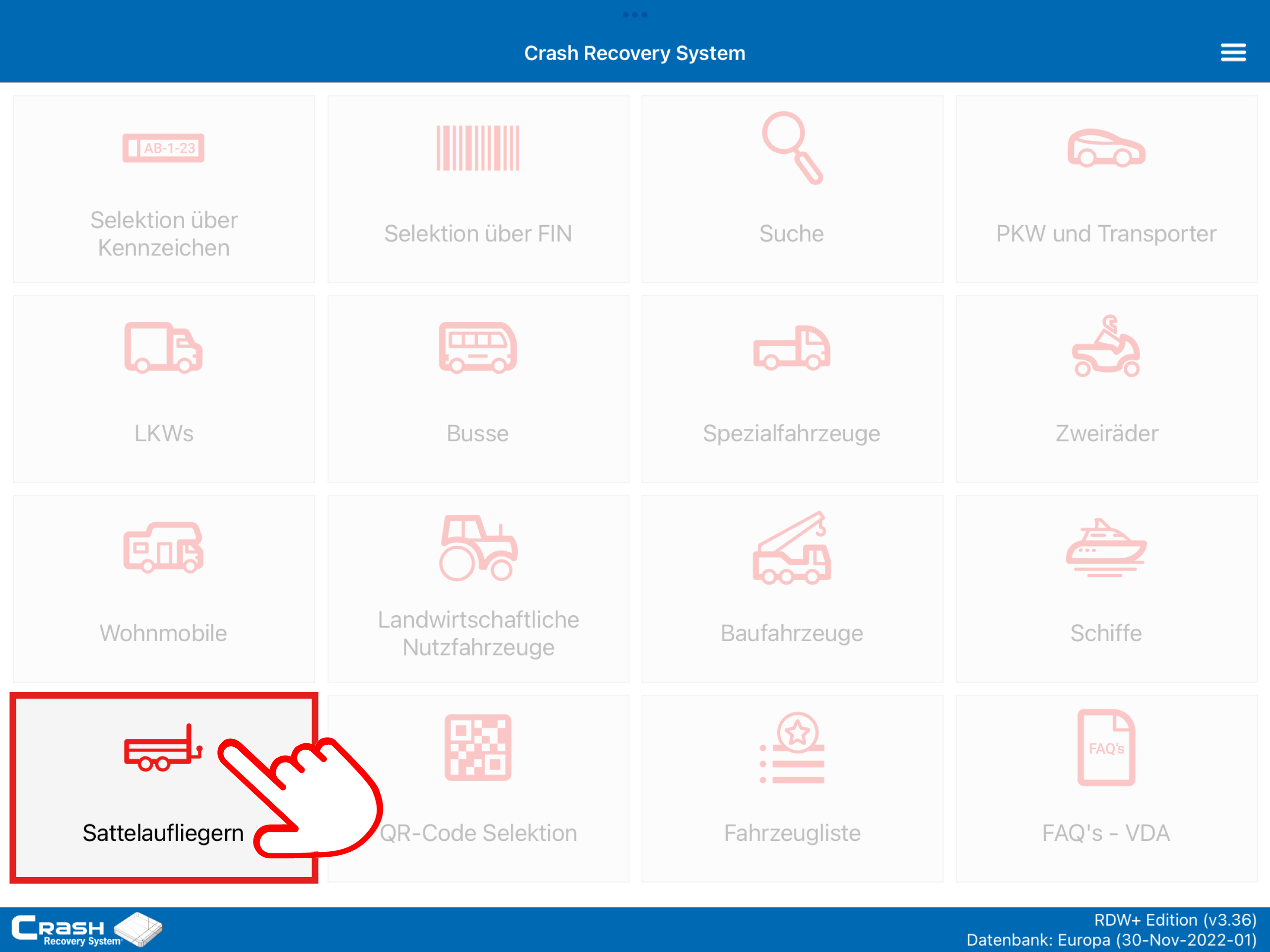Choose 'PKW und Transporter' label
This screenshot has height=952, width=1270.
pos(1106,234)
